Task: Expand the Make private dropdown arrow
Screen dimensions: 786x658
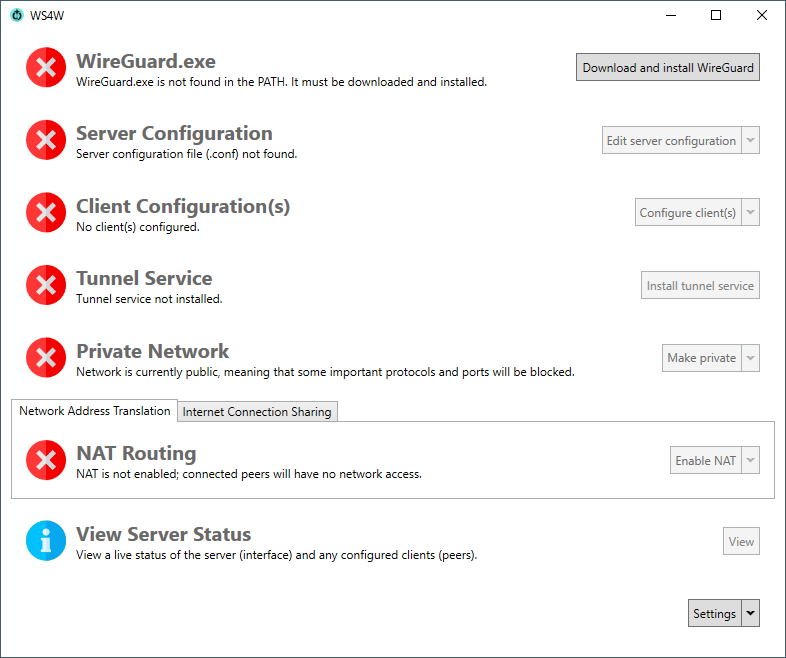Action: (750, 357)
